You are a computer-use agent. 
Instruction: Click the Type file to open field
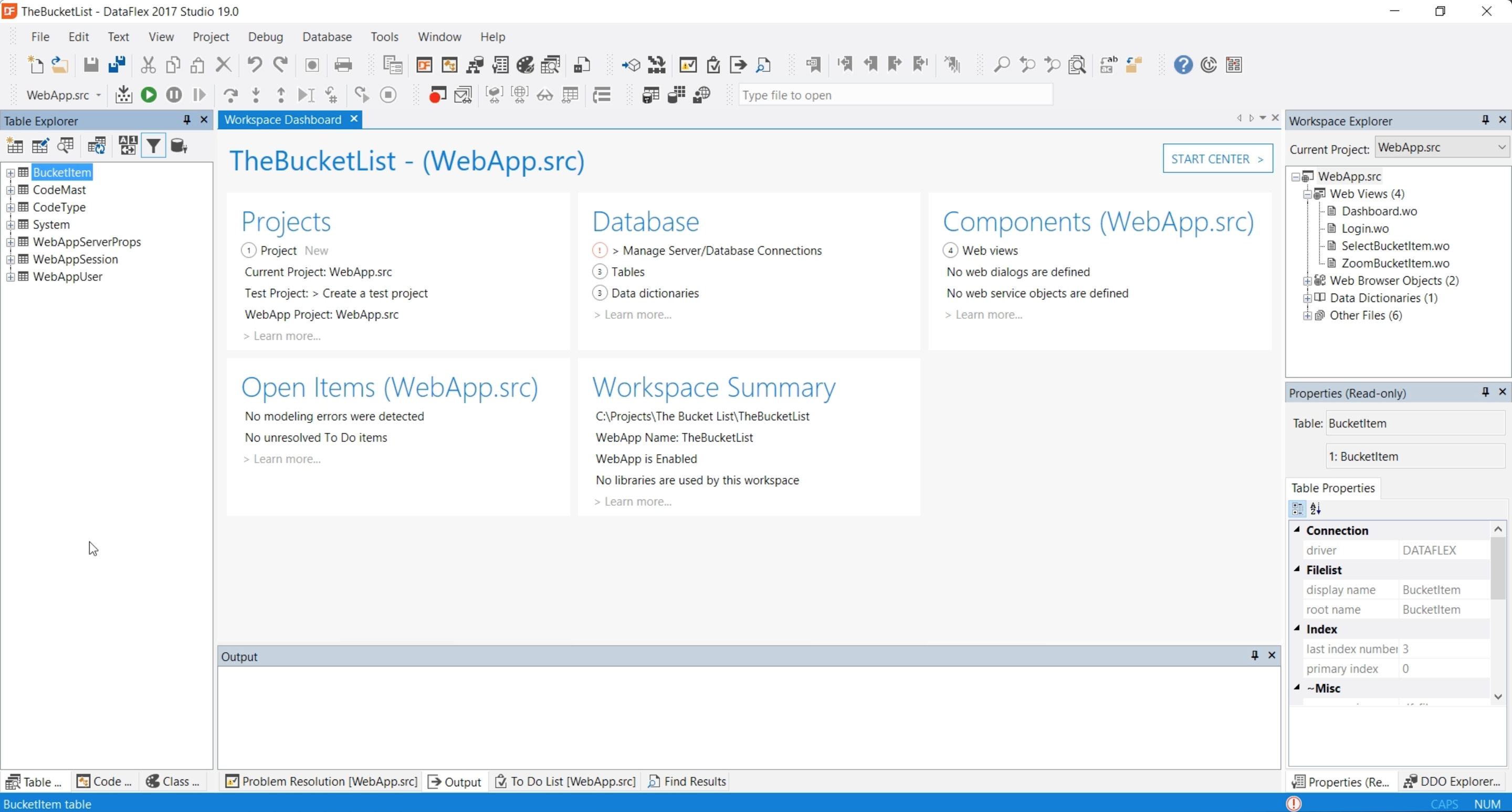895,95
